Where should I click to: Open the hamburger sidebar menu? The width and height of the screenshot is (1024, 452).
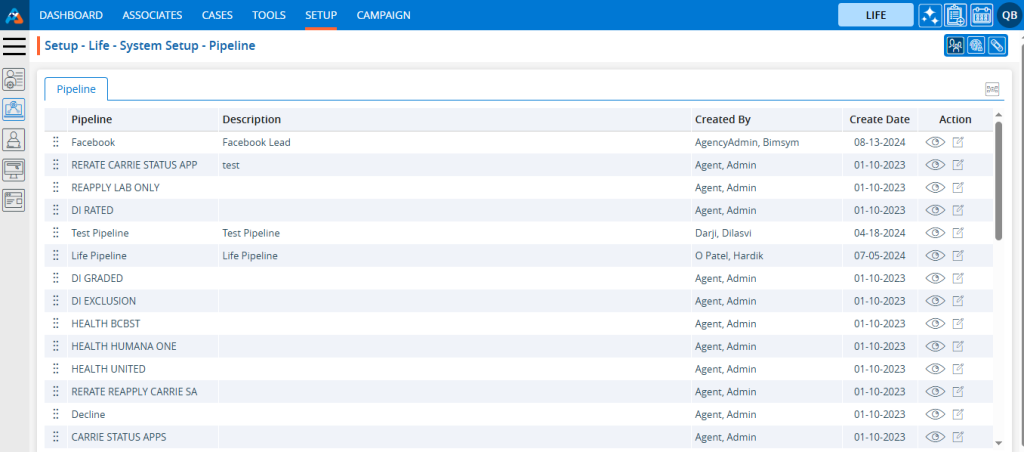coord(14,45)
